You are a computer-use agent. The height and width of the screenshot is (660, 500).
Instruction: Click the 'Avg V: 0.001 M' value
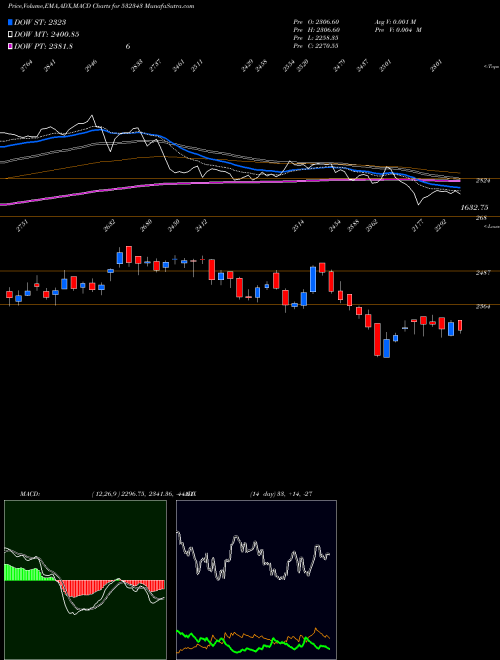click(395, 22)
